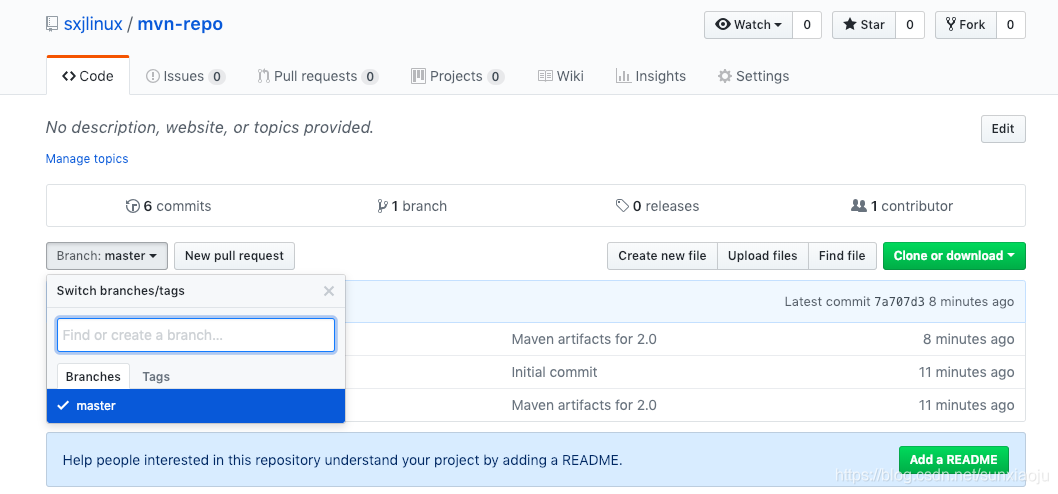Viewport: 1058px width, 494px height.
Task: Open the Watch dropdown
Action: [x=748, y=25]
